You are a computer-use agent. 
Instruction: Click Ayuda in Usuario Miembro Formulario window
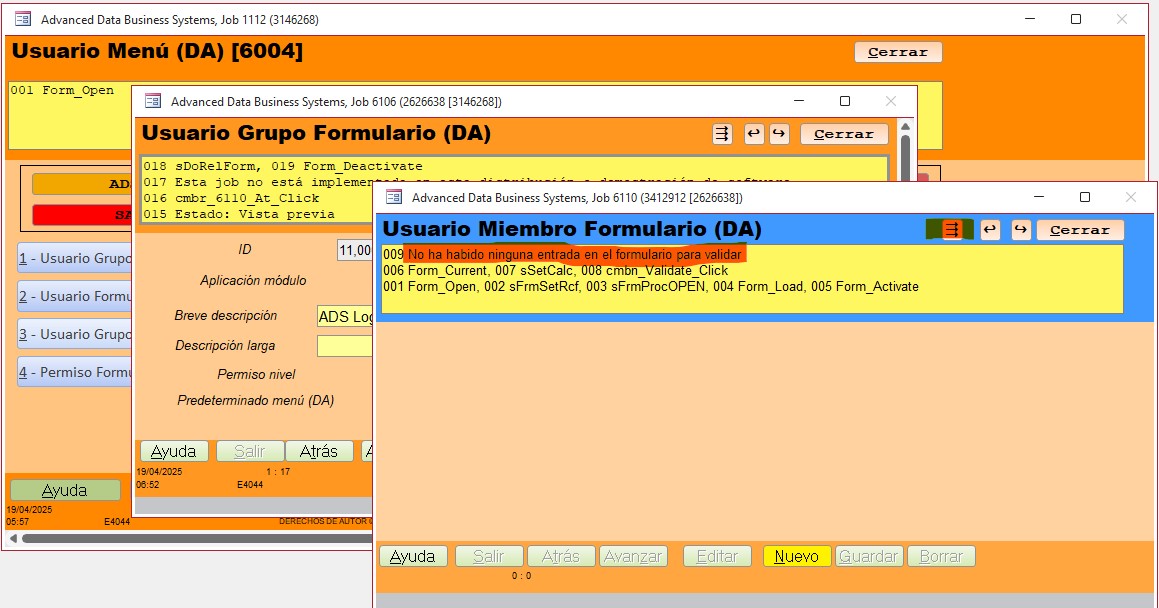point(413,556)
